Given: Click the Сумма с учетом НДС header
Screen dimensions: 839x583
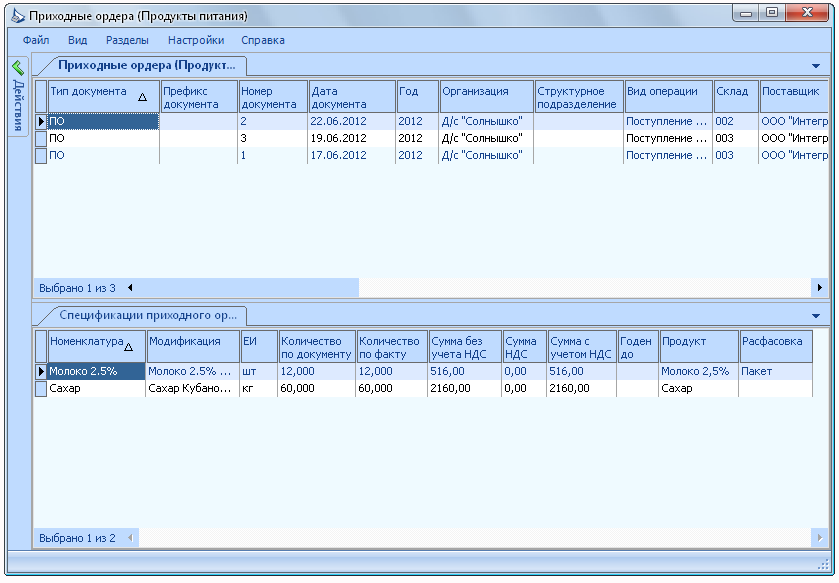Looking at the screenshot, I should (x=582, y=346).
